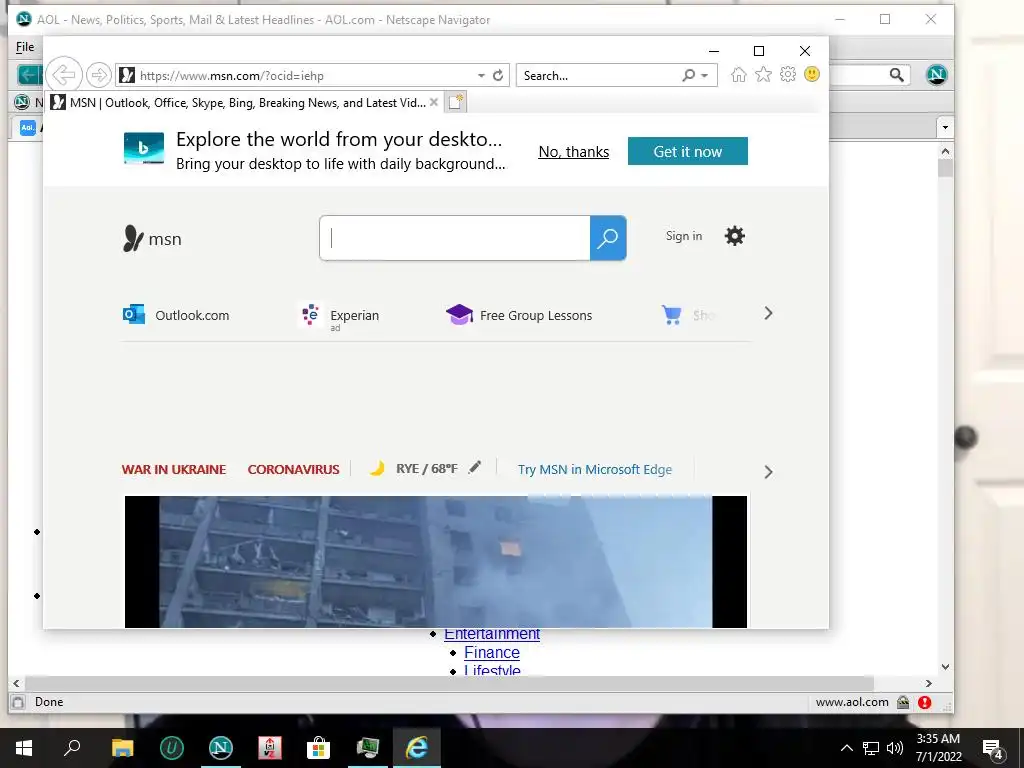The image size is (1024, 768).
Task: Click the Get it now button
Action: coord(688,152)
